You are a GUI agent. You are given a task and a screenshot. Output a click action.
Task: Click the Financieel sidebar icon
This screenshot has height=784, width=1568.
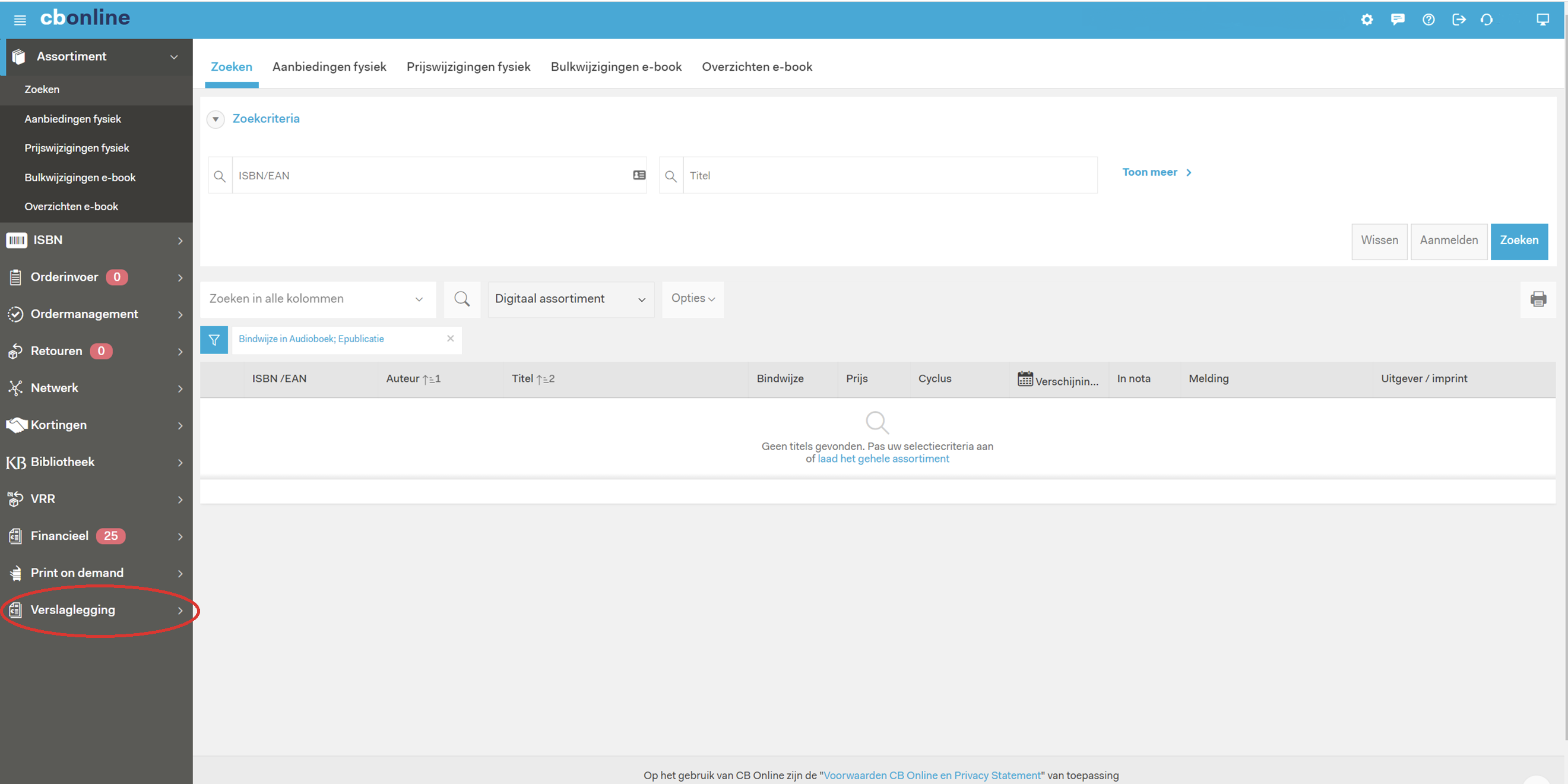coord(16,536)
